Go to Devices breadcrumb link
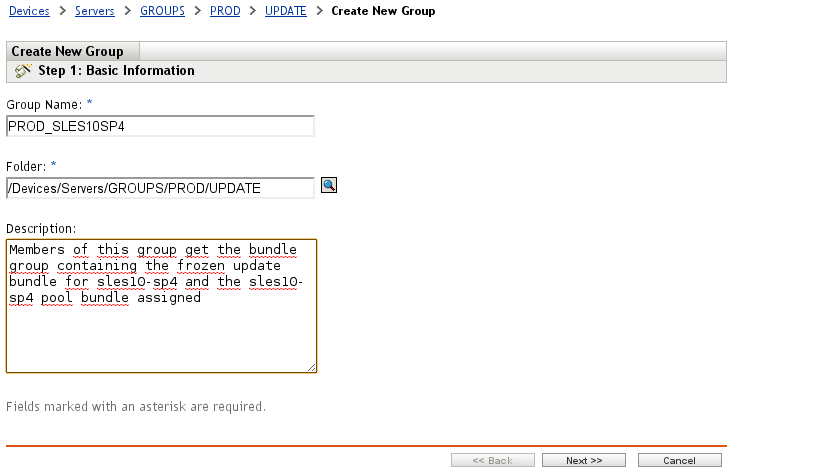This screenshot has width=816, height=475. tap(29, 11)
